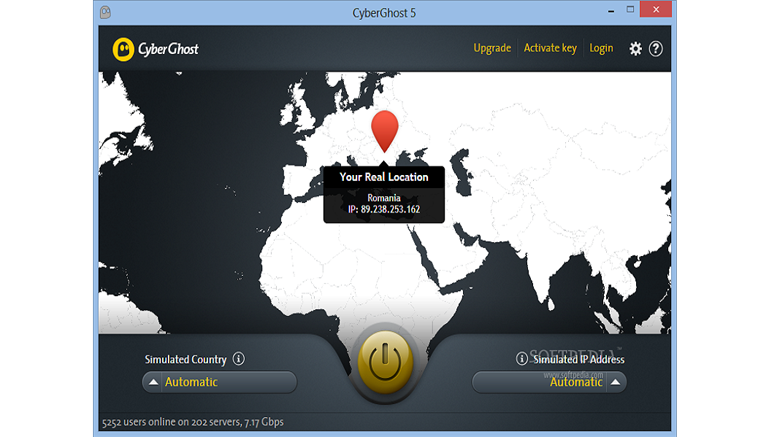Viewport: 777px width, 437px height.
Task: Open the Activate key link
Action: pos(550,48)
